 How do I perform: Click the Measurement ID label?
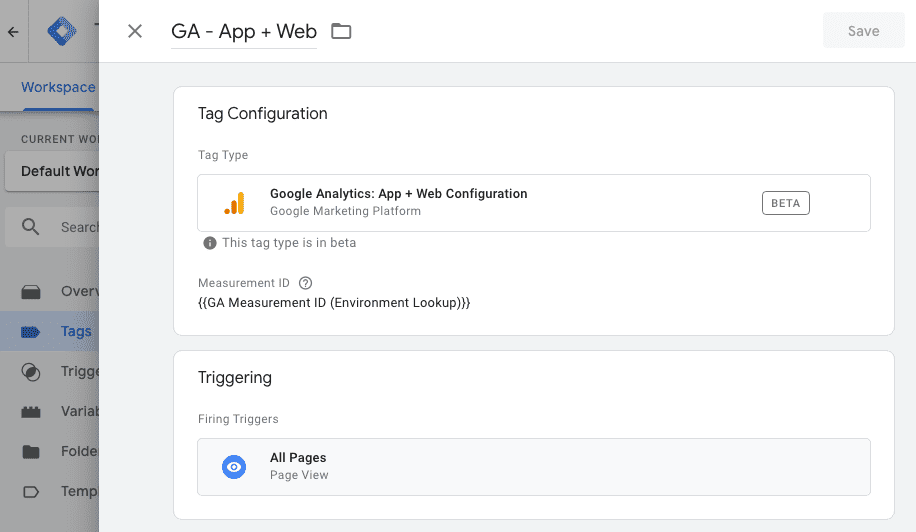[x=244, y=283]
